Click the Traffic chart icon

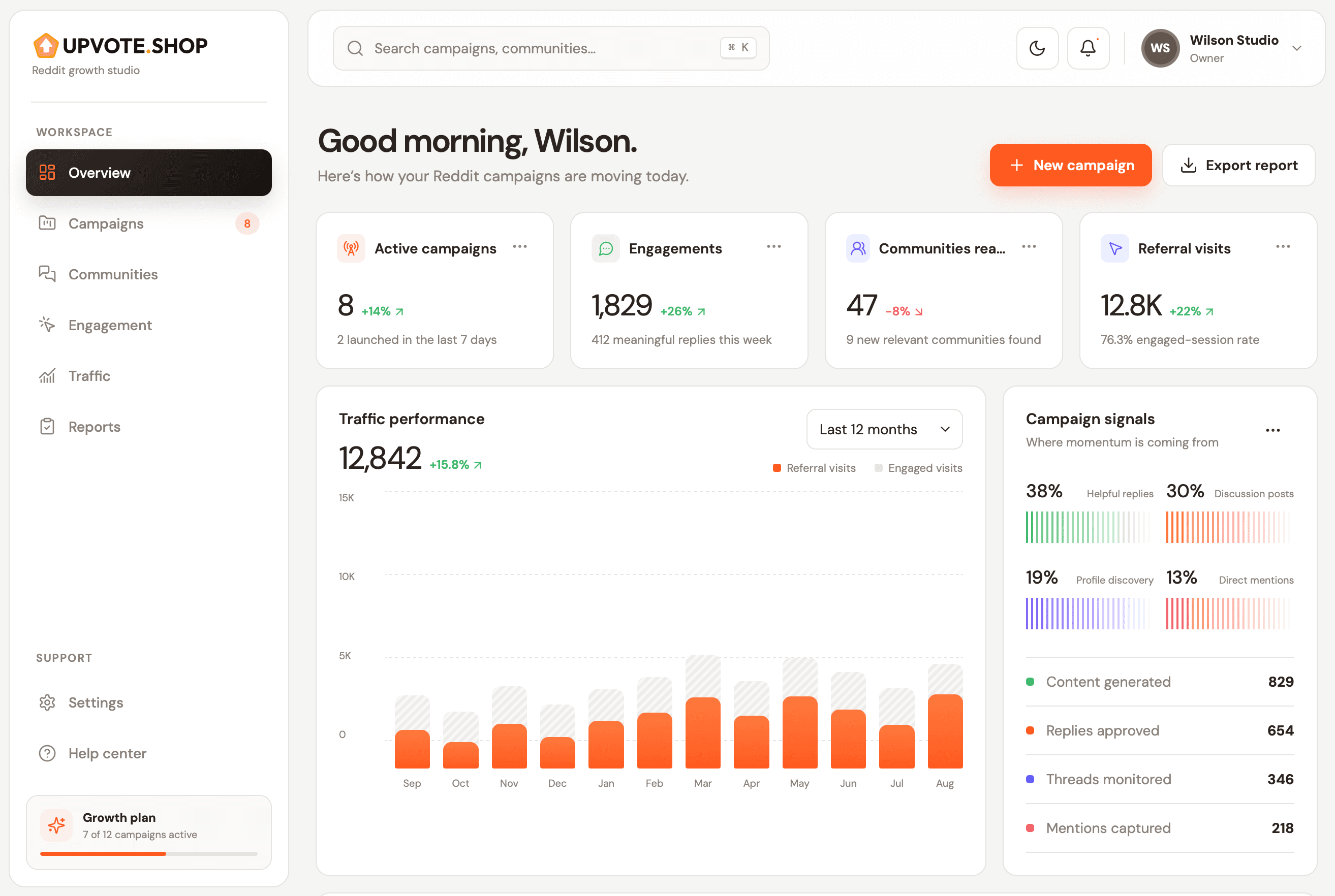(47, 375)
